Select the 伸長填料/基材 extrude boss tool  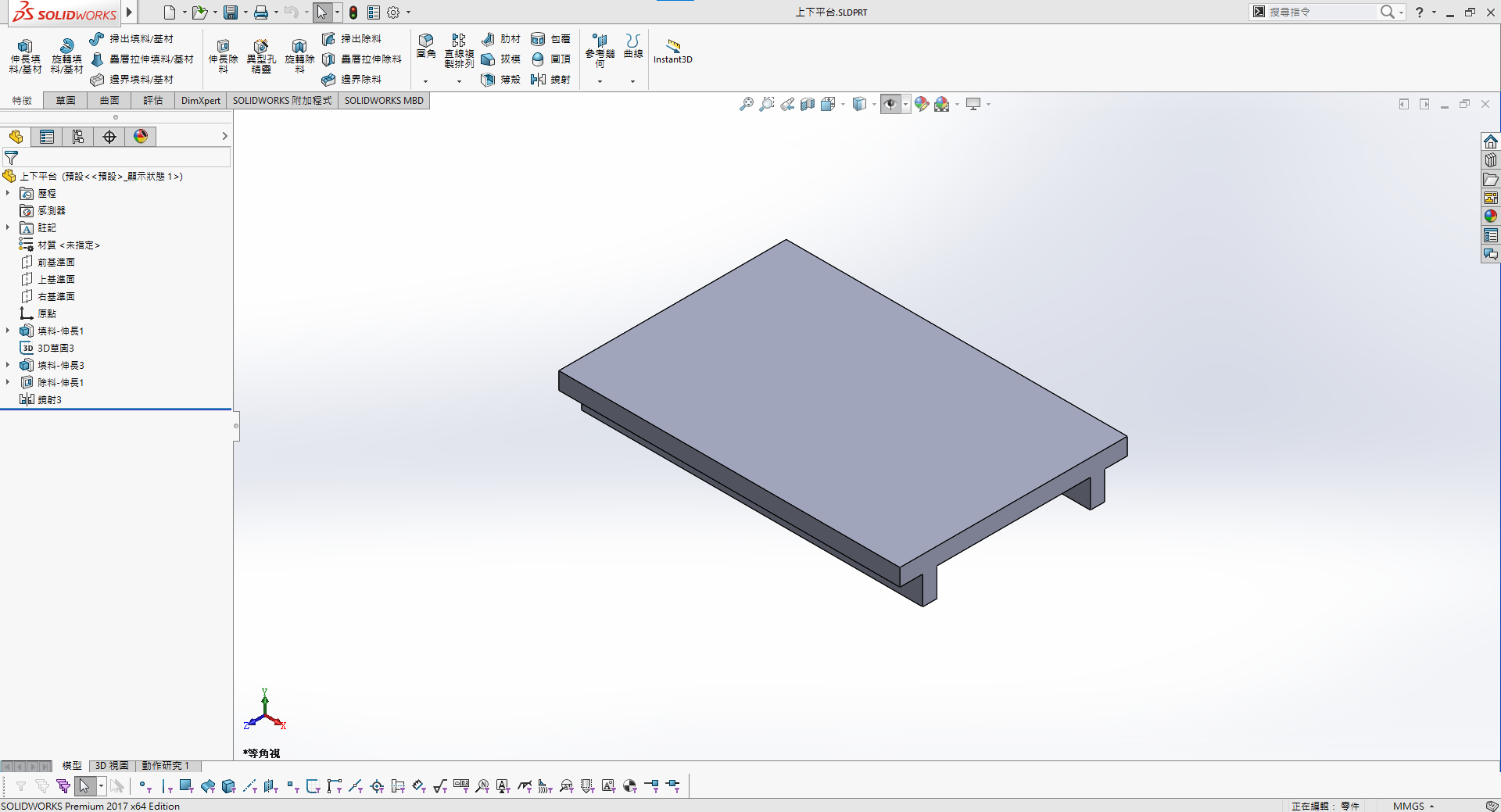(x=25, y=56)
